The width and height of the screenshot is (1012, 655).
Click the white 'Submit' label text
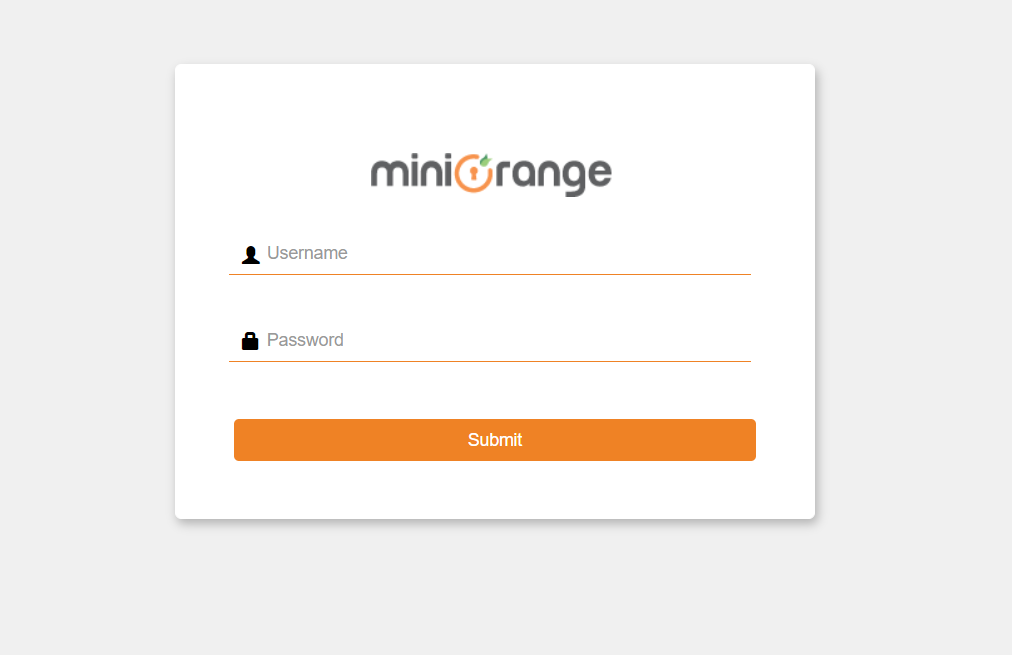(495, 440)
